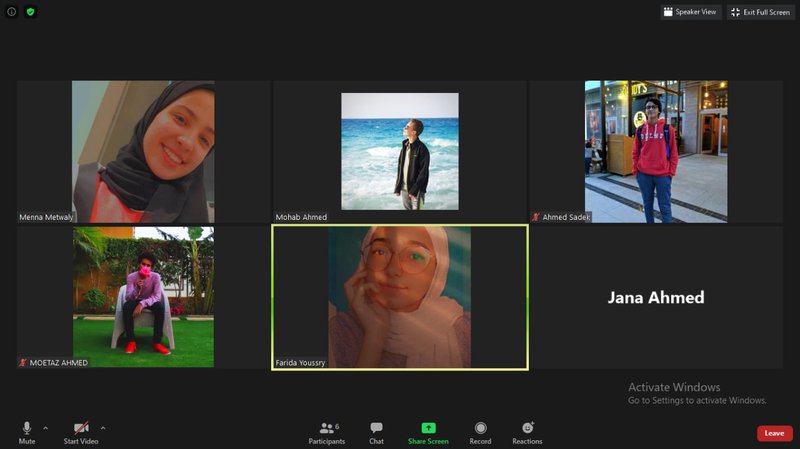The image size is (800, 449).
Task: Open the Reactions menu
Action: coord(527,432)
